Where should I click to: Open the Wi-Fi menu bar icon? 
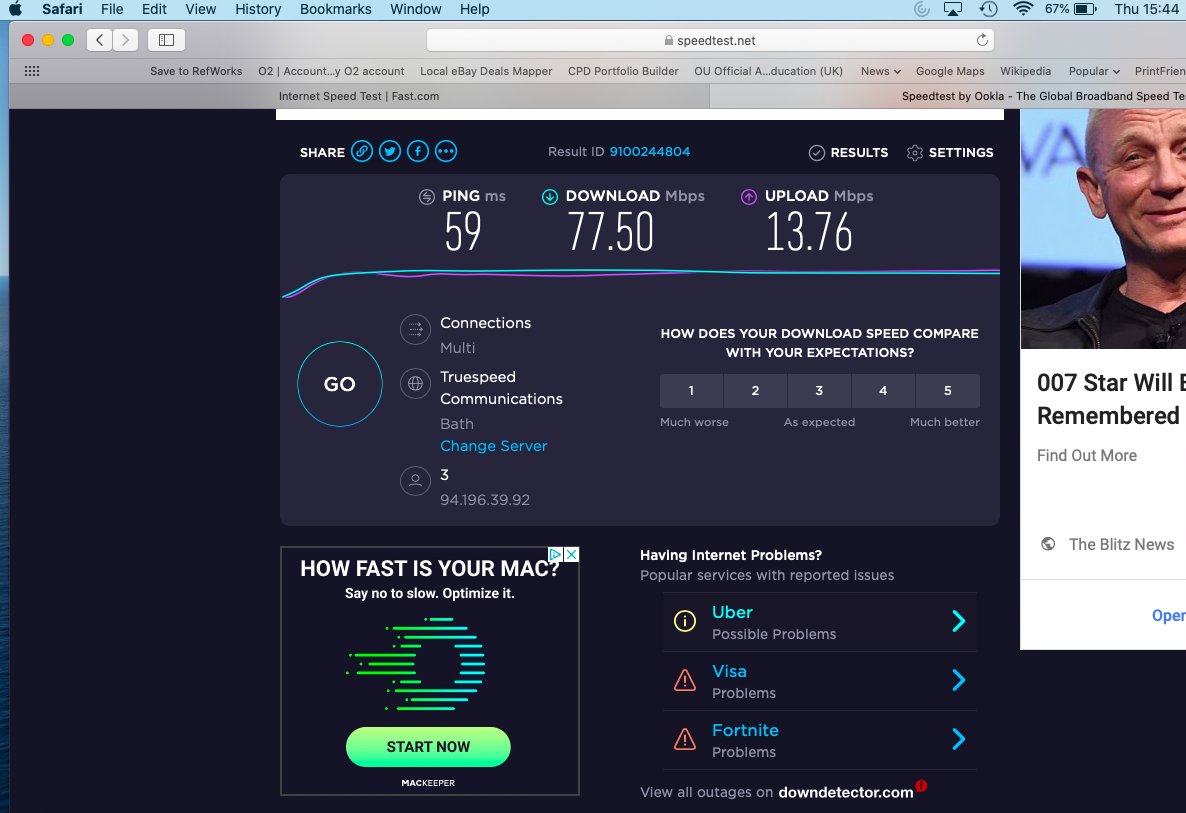1023,9
